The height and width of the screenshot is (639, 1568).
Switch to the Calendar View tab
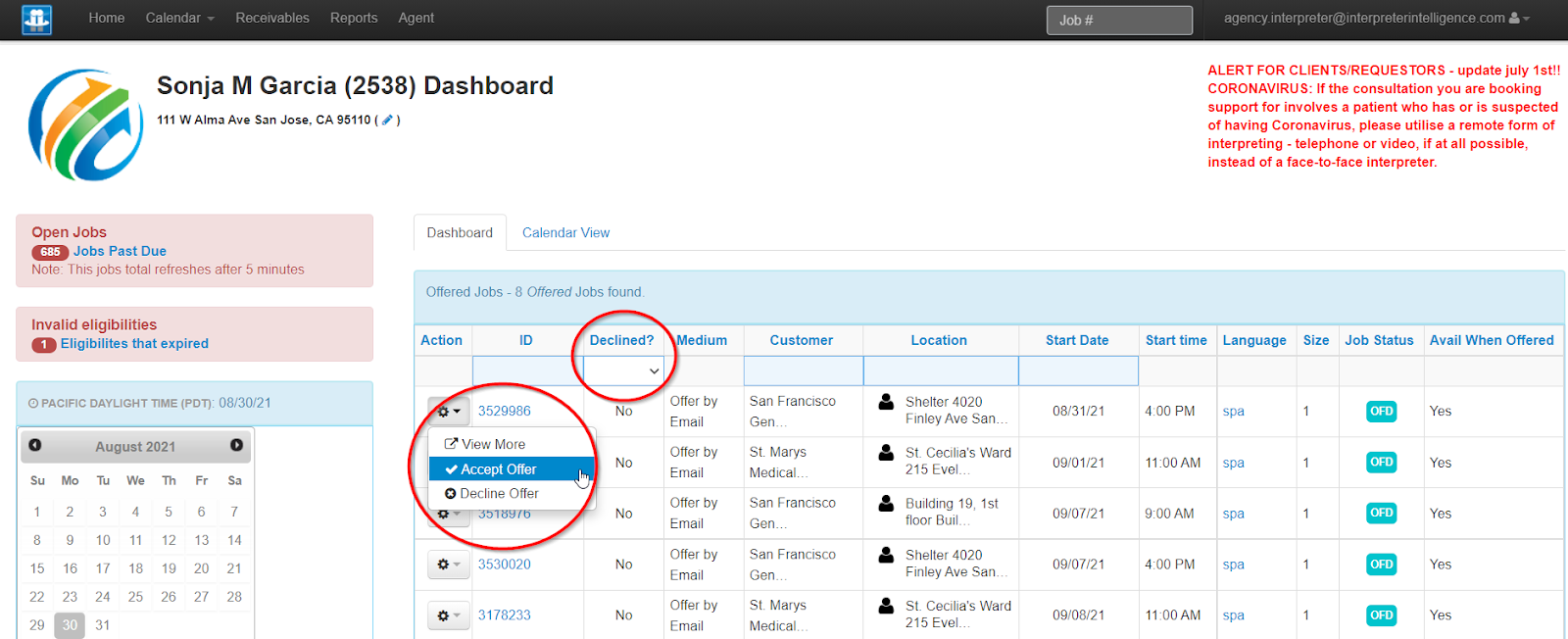(x=565, y=232)
